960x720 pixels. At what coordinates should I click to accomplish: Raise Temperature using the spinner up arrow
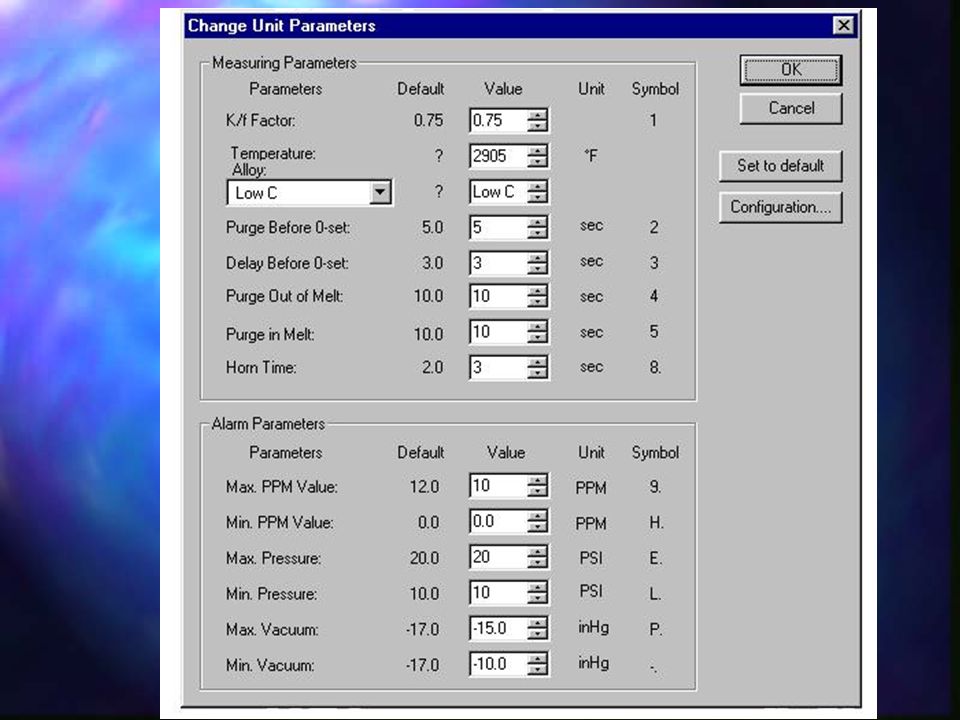(x=538, y=150)
